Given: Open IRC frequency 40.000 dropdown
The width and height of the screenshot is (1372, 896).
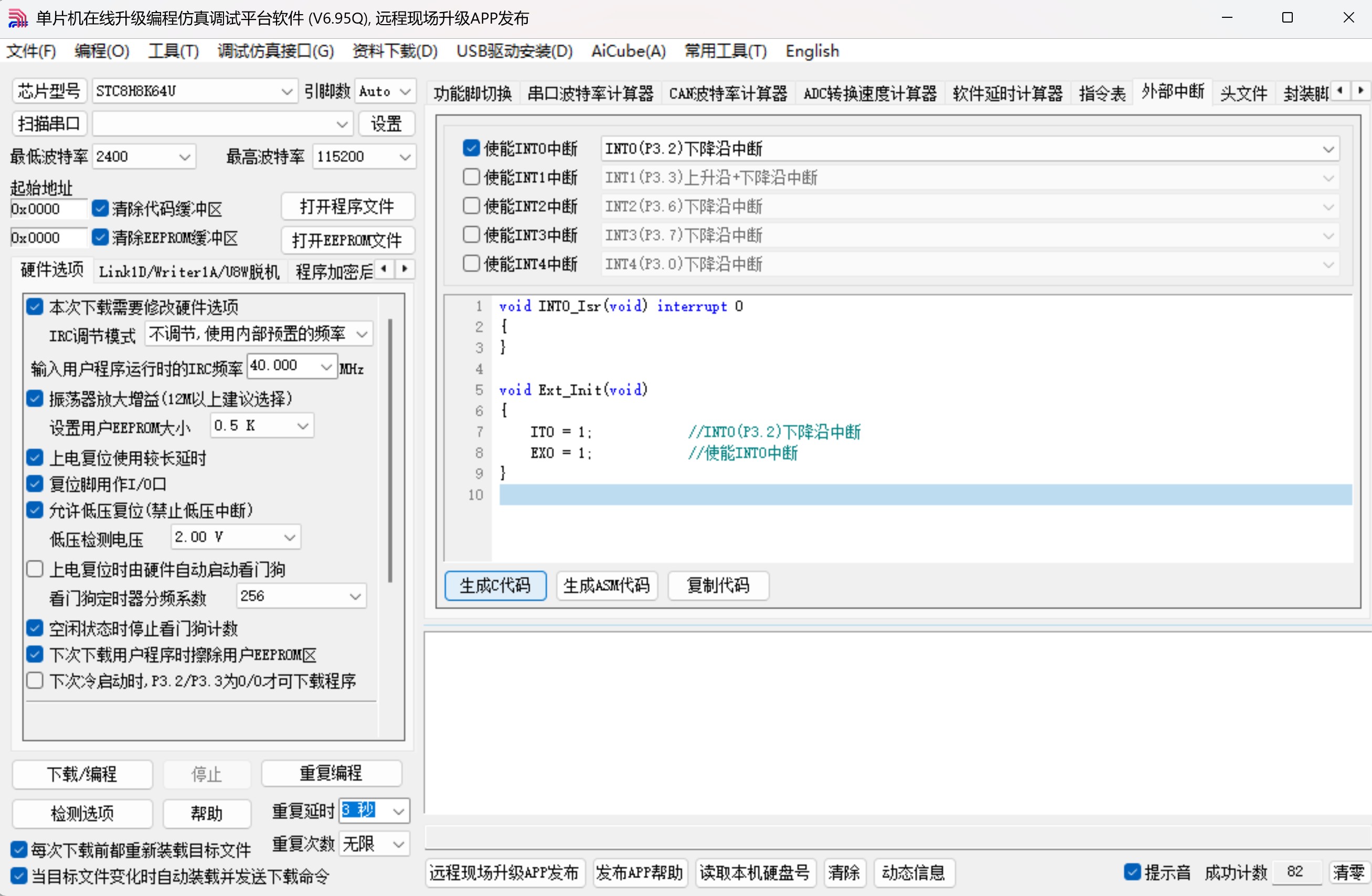Looking at the screenshot, I should click(x=292, y=366).
